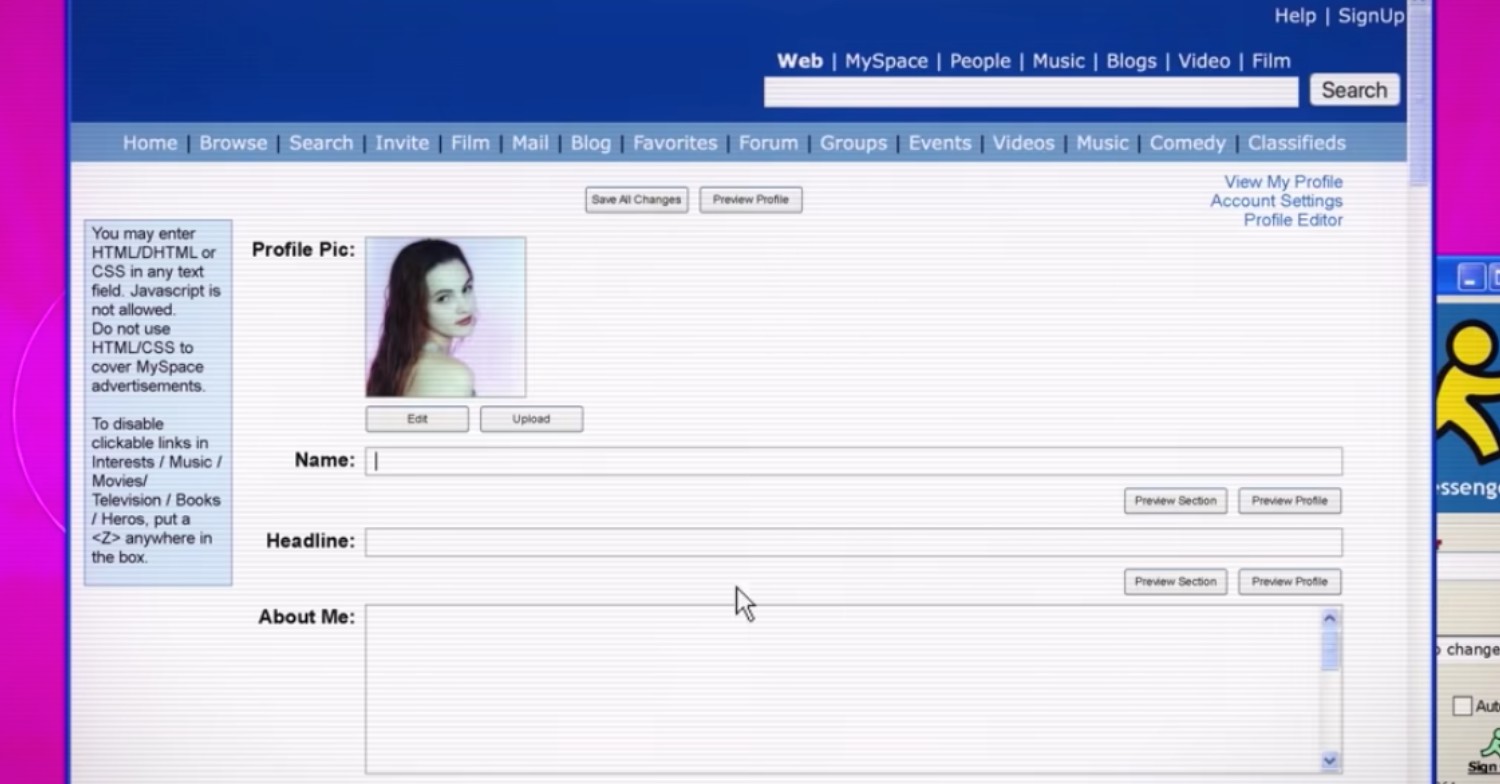Click Edit button below the profile pic

pos(417,419)
